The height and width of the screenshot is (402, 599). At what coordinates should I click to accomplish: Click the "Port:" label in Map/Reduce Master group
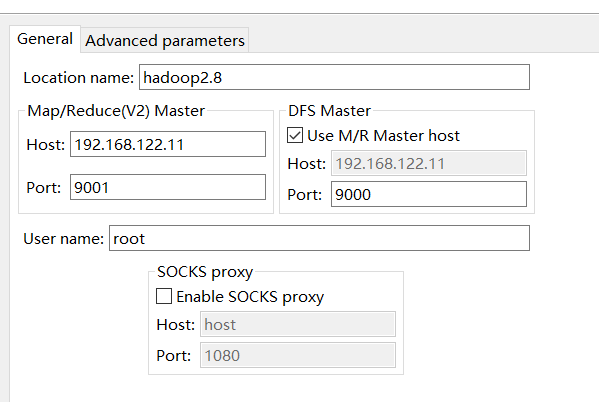[44, 188]
